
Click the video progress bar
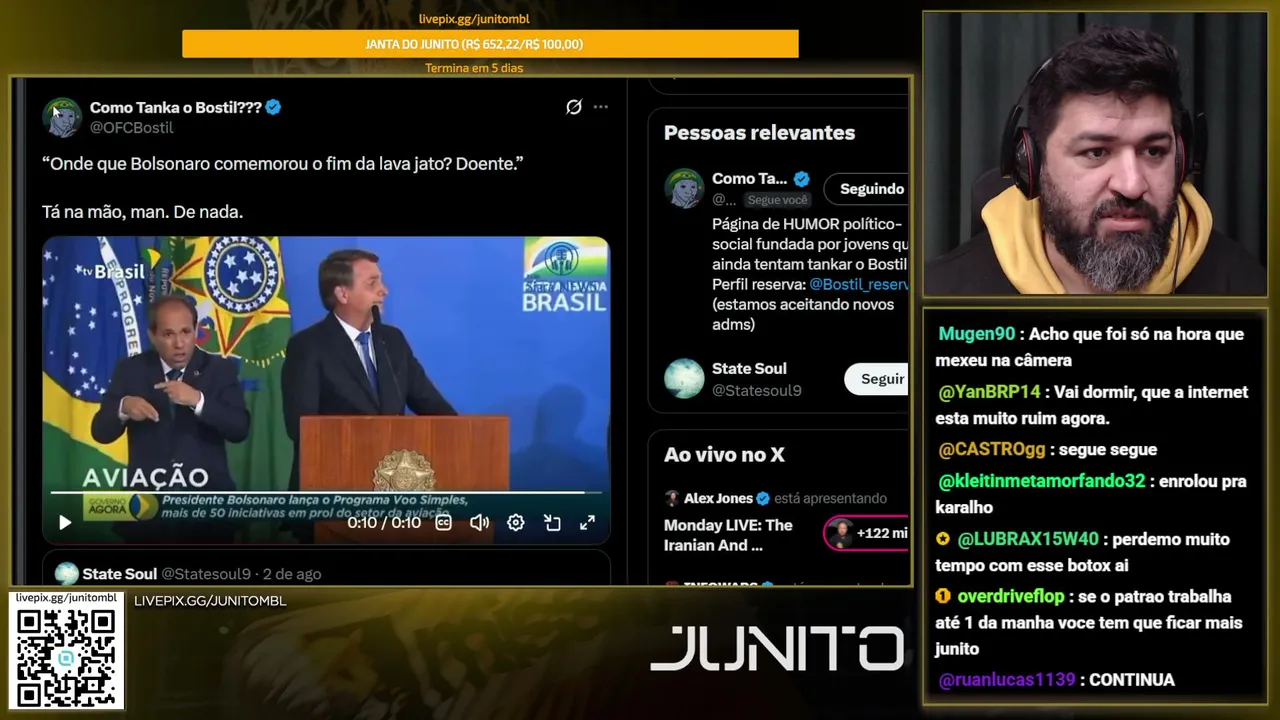pos(326,493)
